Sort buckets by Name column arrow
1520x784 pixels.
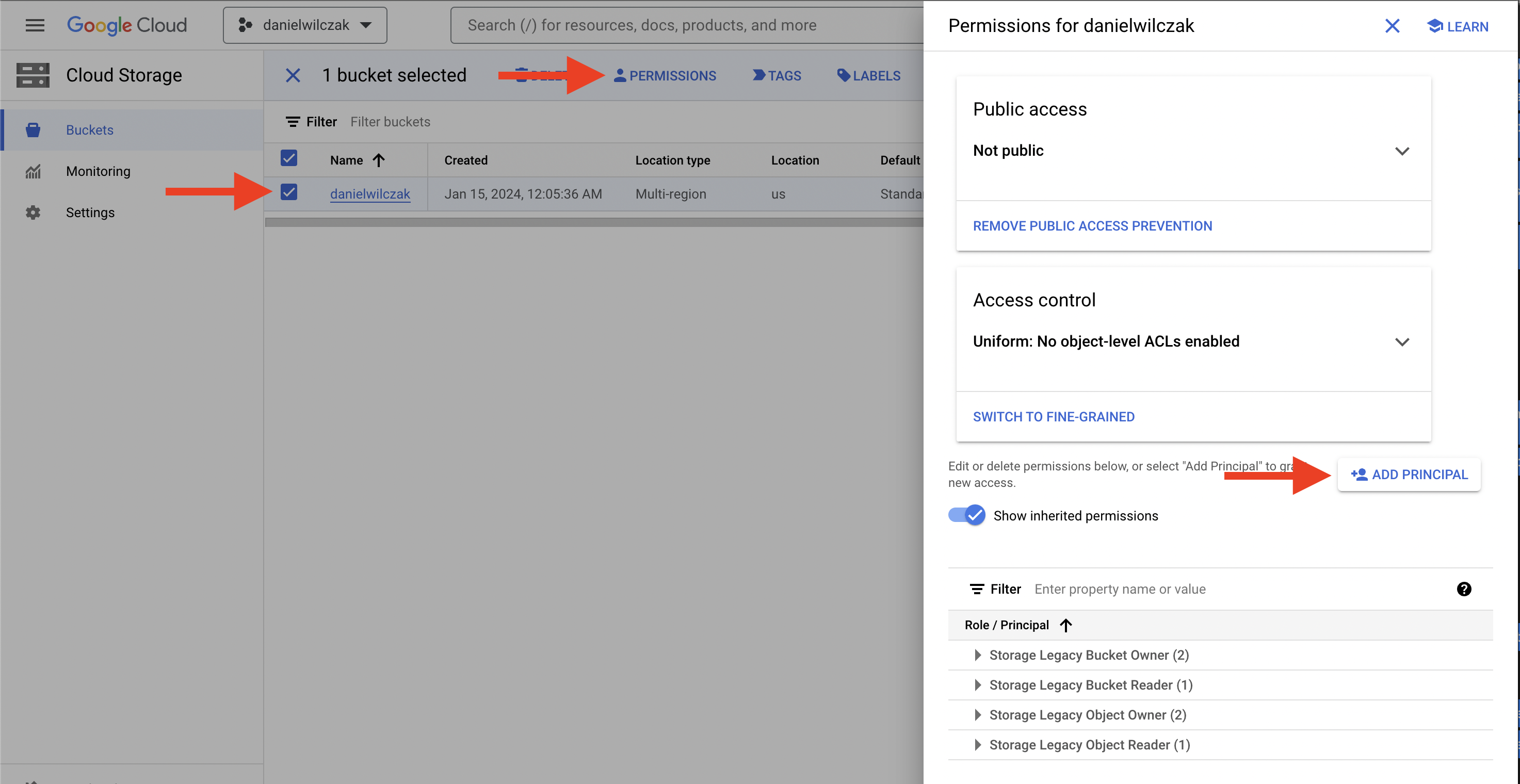[379, 160]
